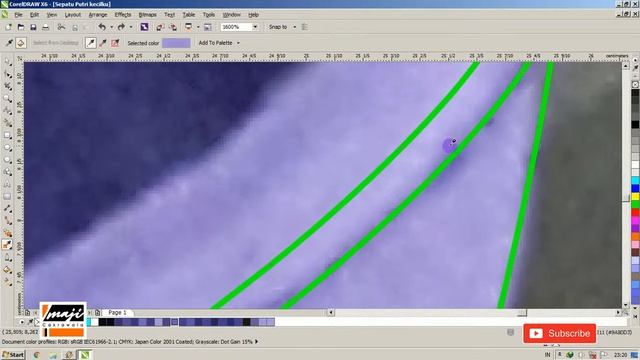Click the Snap to button
The image size is (640, 360).
pyautogui.click(x=278, y=27)
